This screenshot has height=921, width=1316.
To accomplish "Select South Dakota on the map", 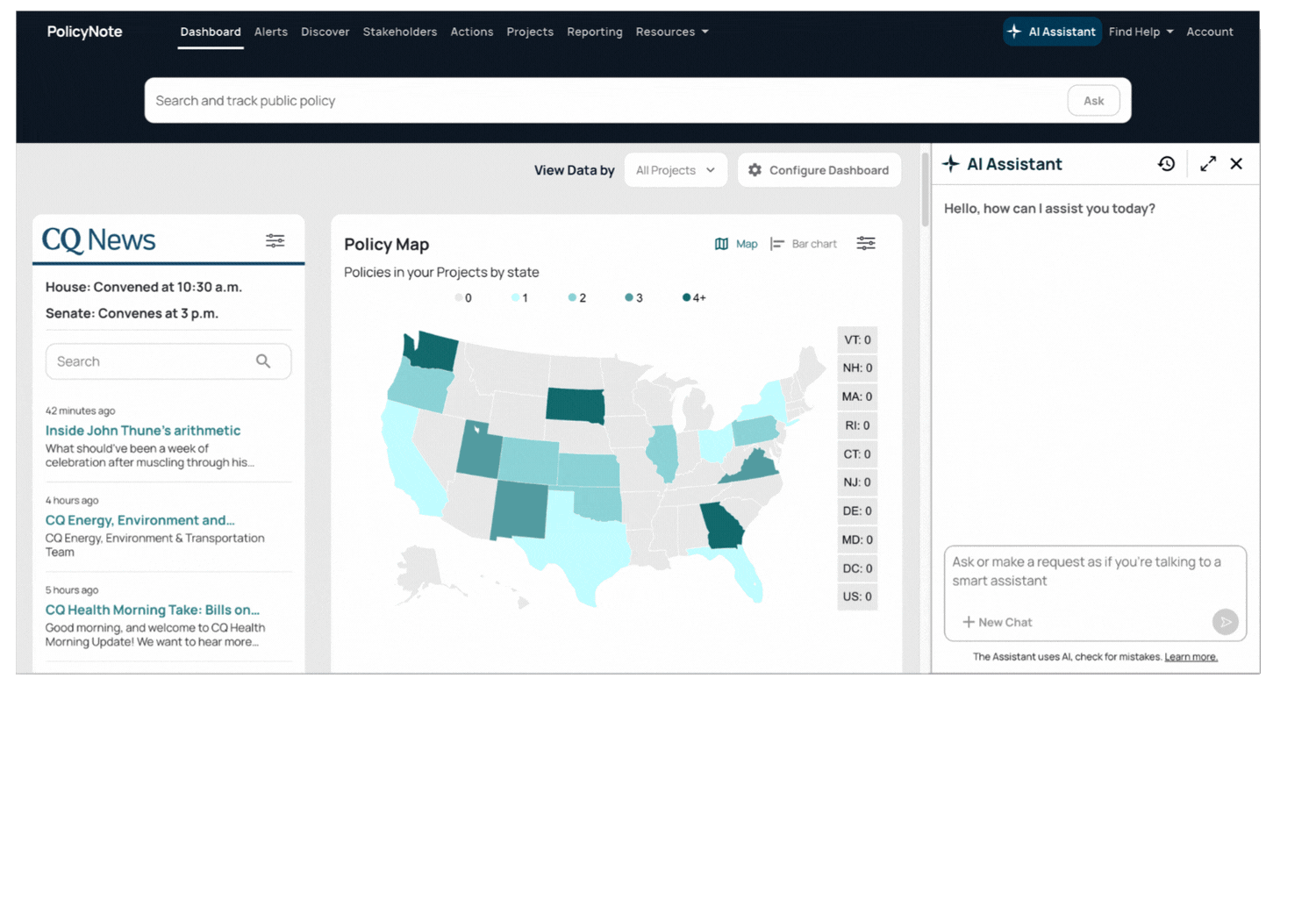I will point(576,405).
